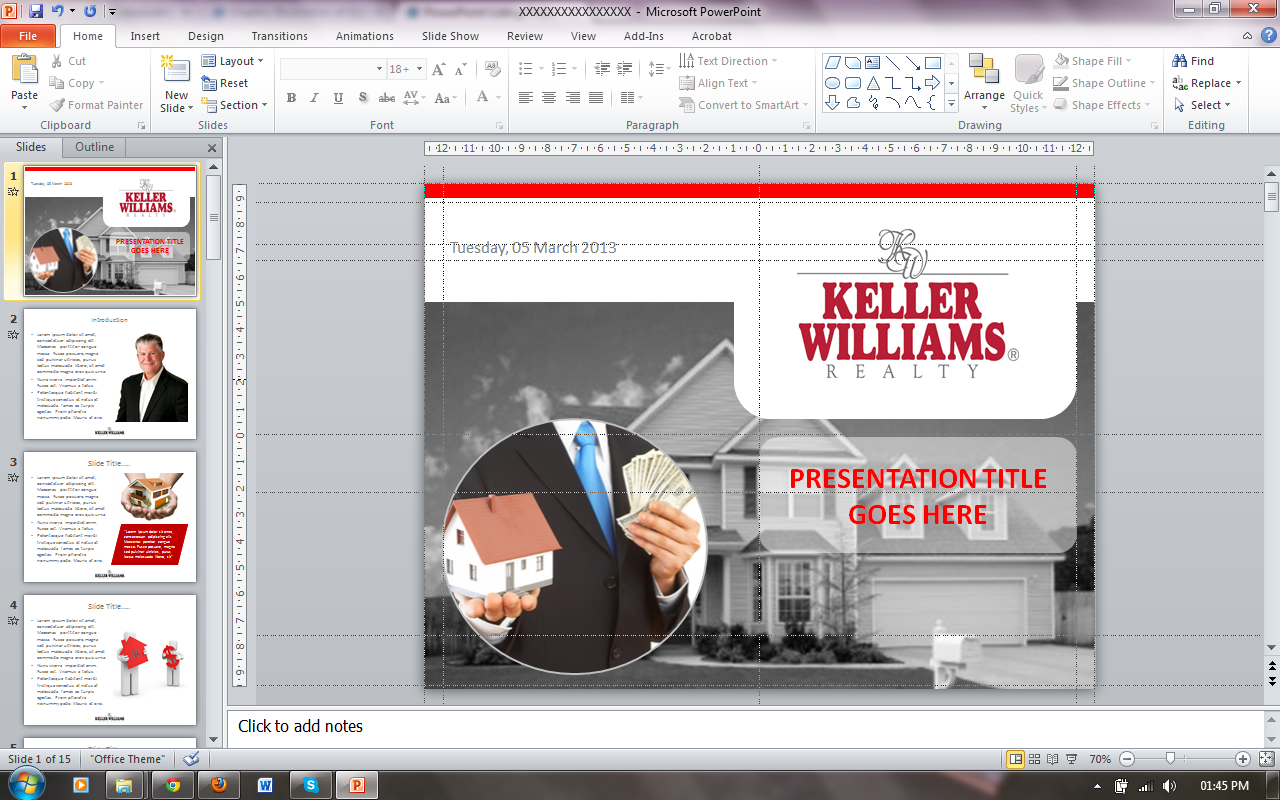Select the Right Arrow shape
This screenshot has height=800, width=1280.
[933, 83]
